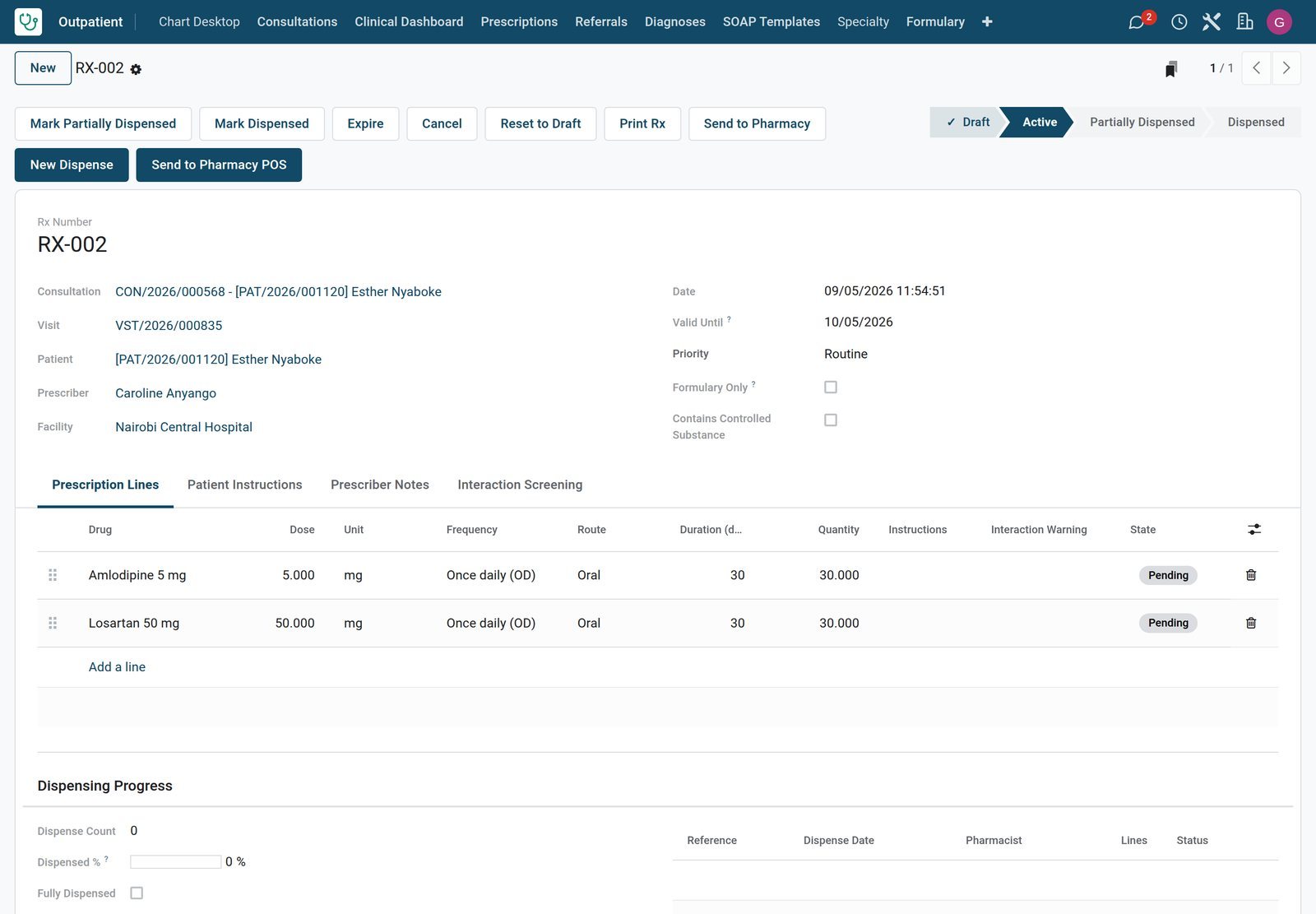Click the plus icon in navbar
Viewport: 1316px width, 914px height.
(987, 21)
